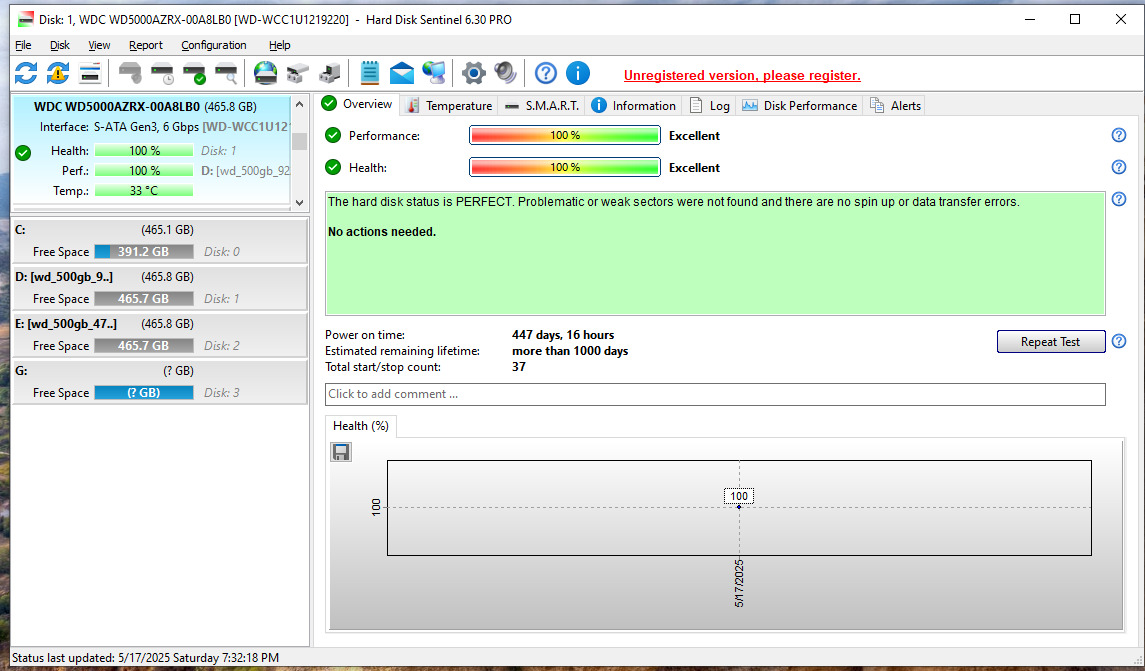The height and width of the screenshot is (671, 1145).
Task: Select the C: partition row
Action: tap(159, 240)
